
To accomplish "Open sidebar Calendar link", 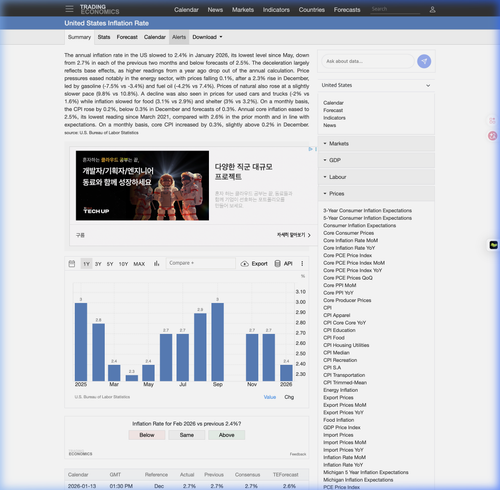I will pyautogui.click(x=333, y=103).
